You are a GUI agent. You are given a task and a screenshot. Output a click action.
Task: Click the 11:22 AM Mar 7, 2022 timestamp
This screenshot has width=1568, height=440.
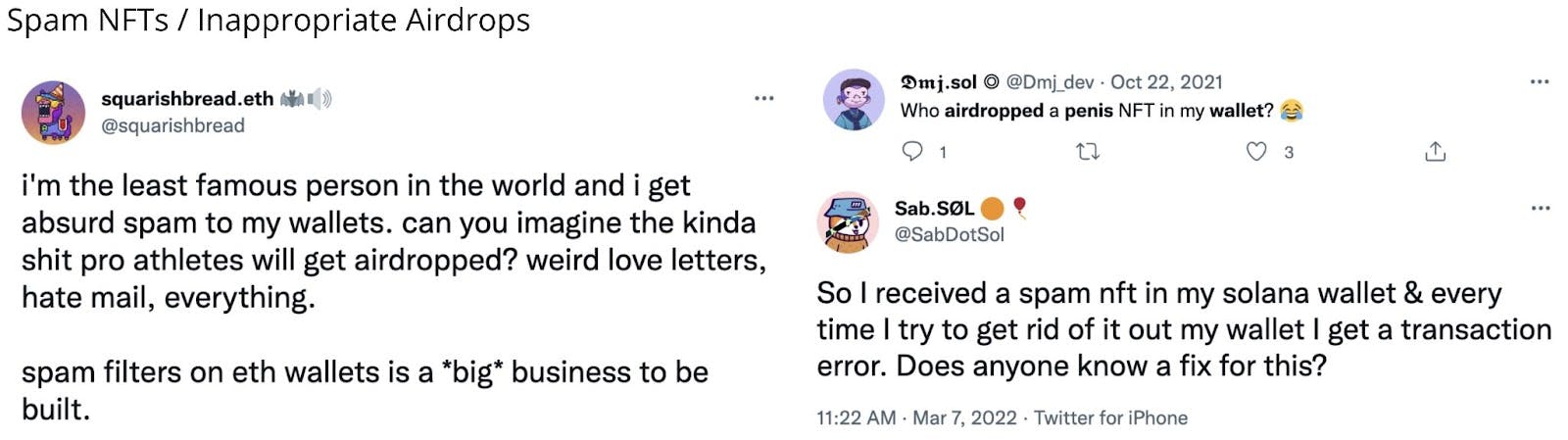click(916, 417)
